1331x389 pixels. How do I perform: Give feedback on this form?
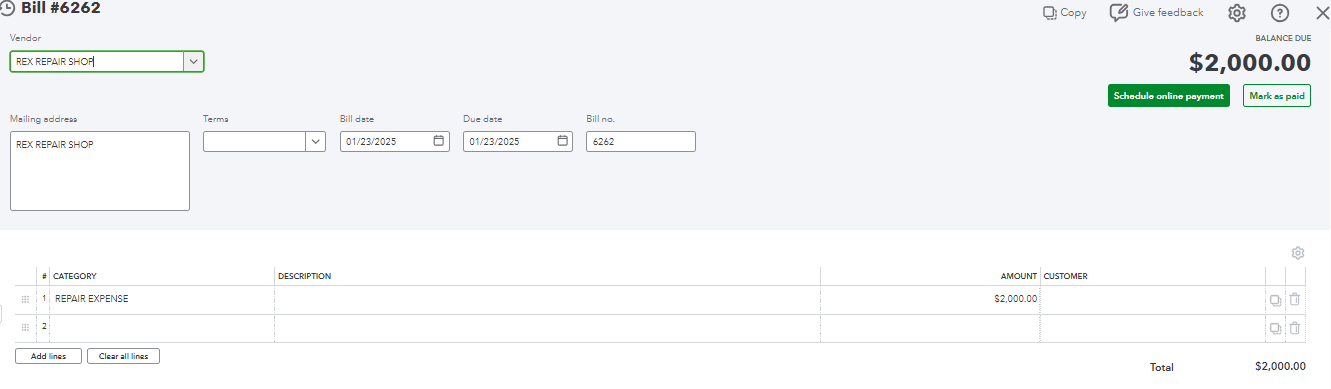(1156, 13)
